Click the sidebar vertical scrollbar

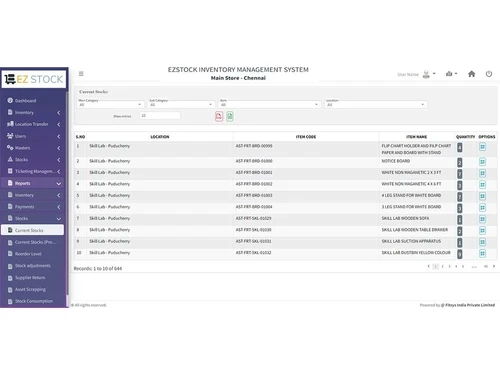pos(68,193)
